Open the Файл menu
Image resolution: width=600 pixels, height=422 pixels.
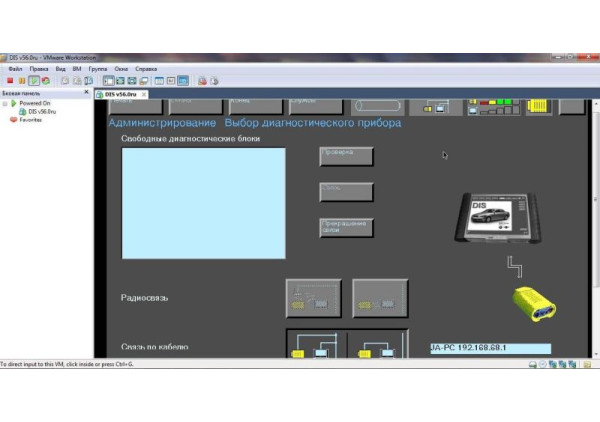pyautogui.click(x=15, y=68)
